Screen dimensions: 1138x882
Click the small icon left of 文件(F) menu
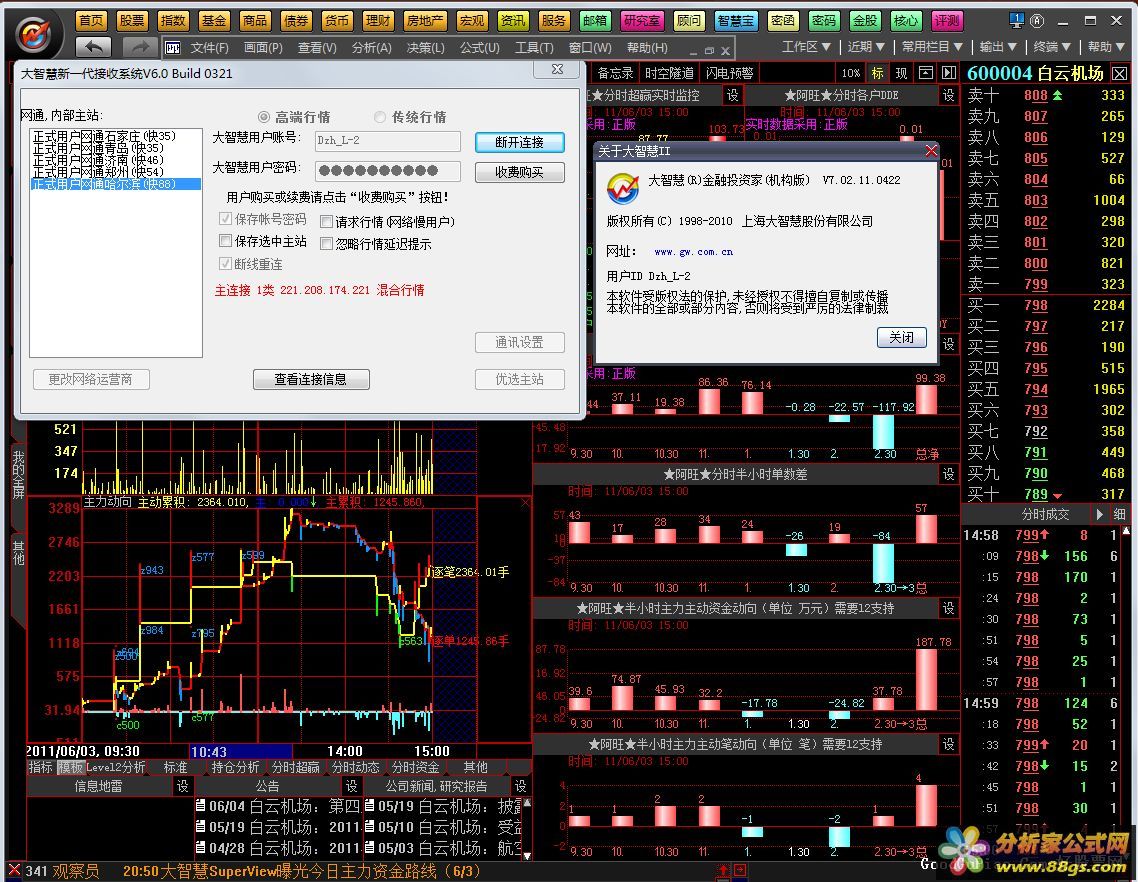click(x=173, y=48)
